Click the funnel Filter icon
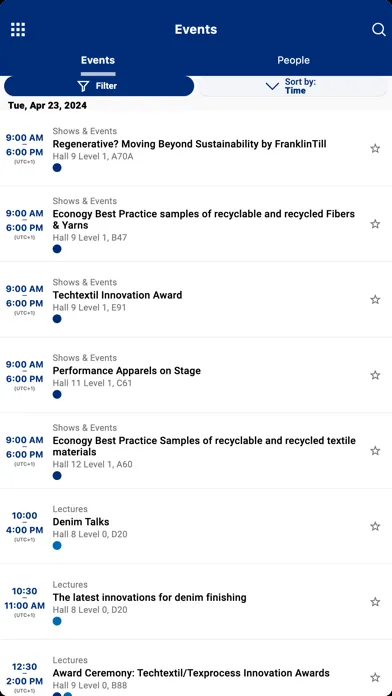This screenshot has height=696, width=392. 83,86
